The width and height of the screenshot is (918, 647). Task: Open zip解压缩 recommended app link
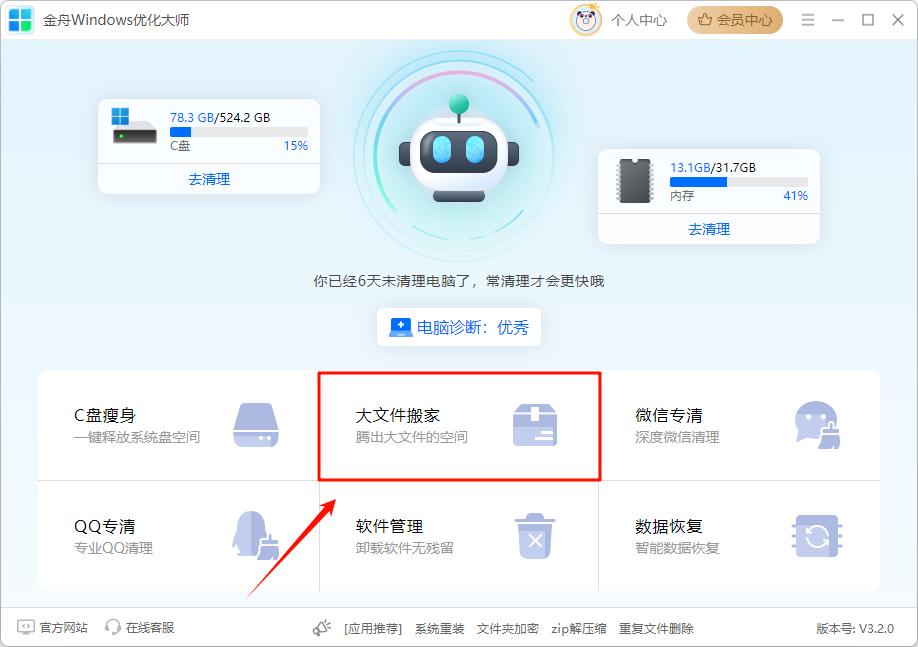point(578,629)
